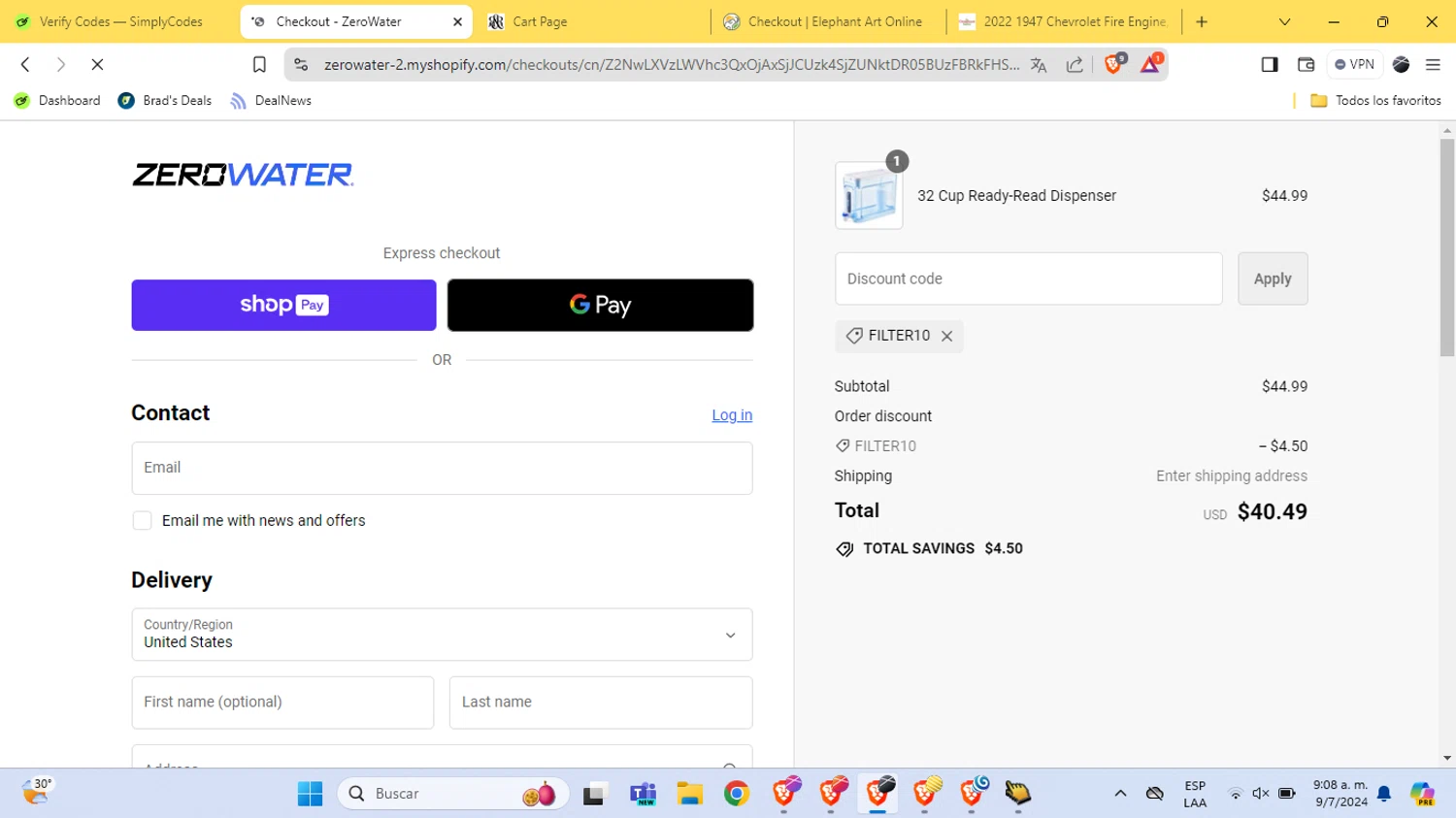The height and width of the screenshot is (818, 1456).
Task: Expand the tab search chevron
Action: coord(1284,21)
